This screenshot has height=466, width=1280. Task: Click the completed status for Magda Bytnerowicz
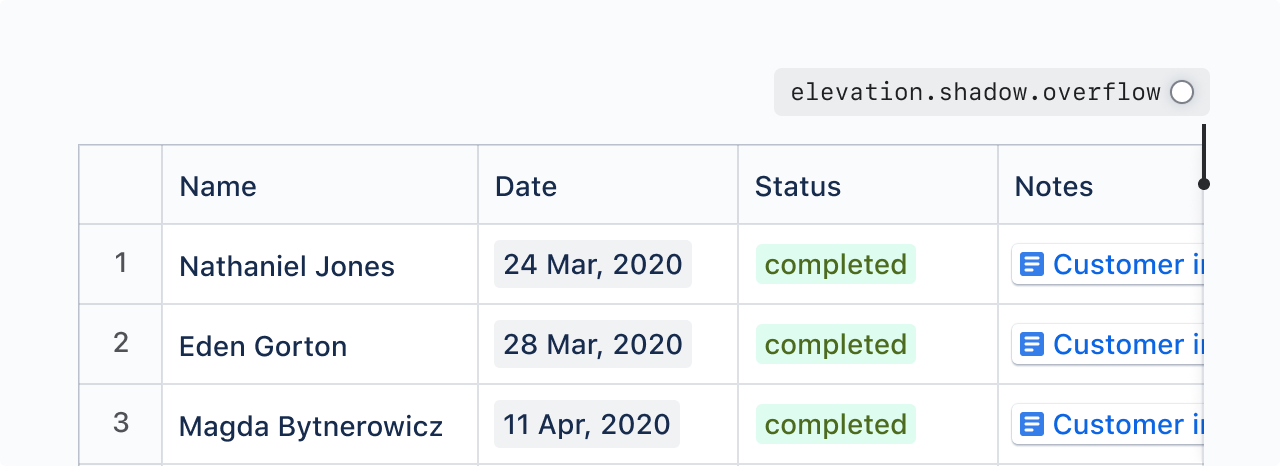836,425
